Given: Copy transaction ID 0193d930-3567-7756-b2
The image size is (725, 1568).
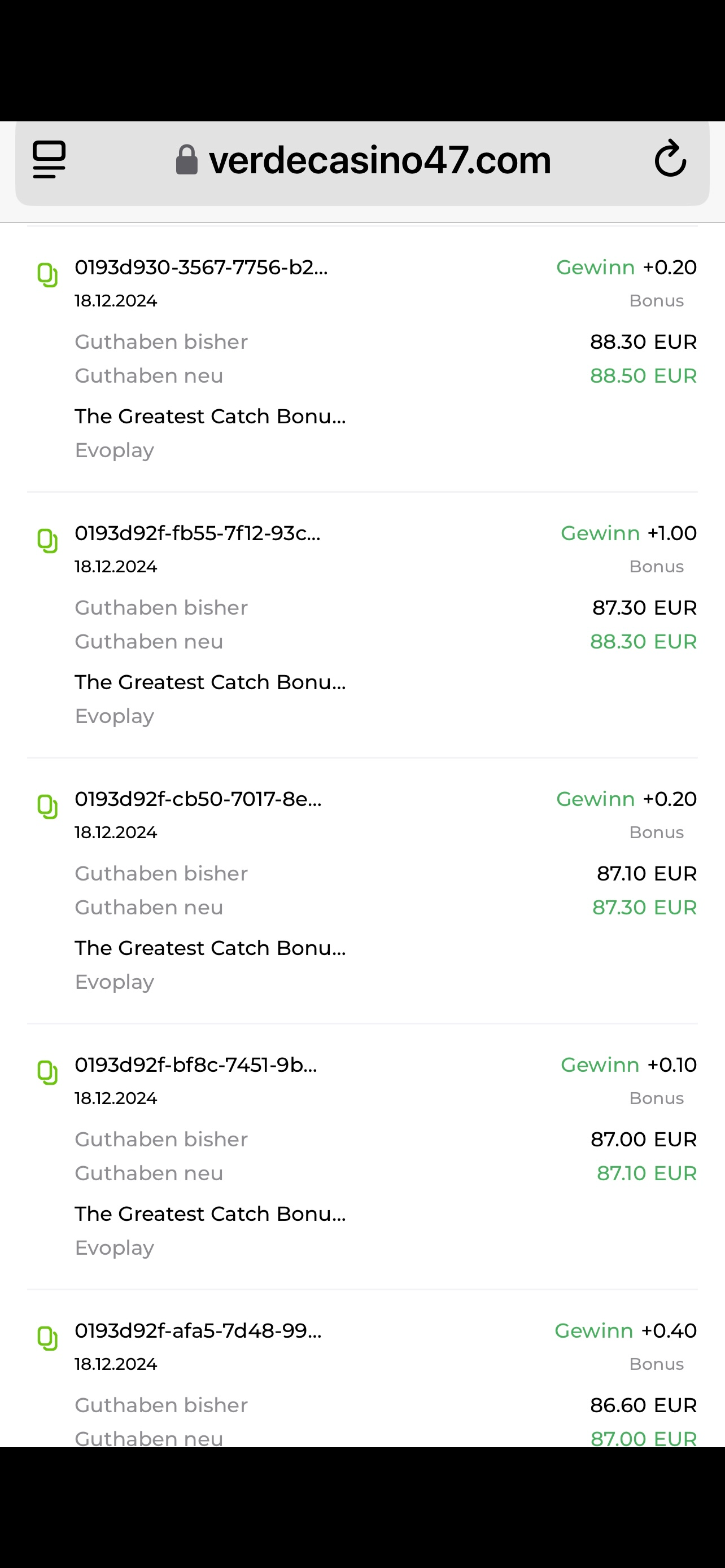Looking at the screenshot, I should tap(47, 275).
